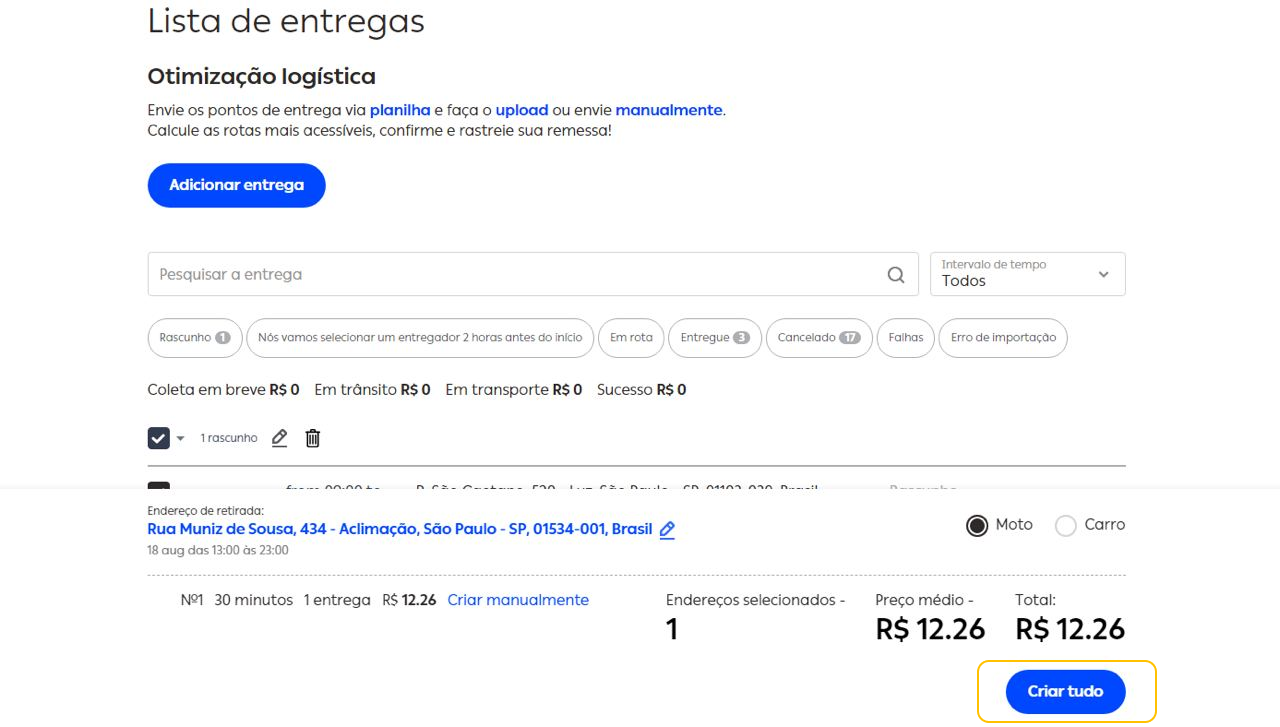Click the pencil icon next to 1 rascunho
This screenshot has height=727, width=1280.
coord(279,438)
